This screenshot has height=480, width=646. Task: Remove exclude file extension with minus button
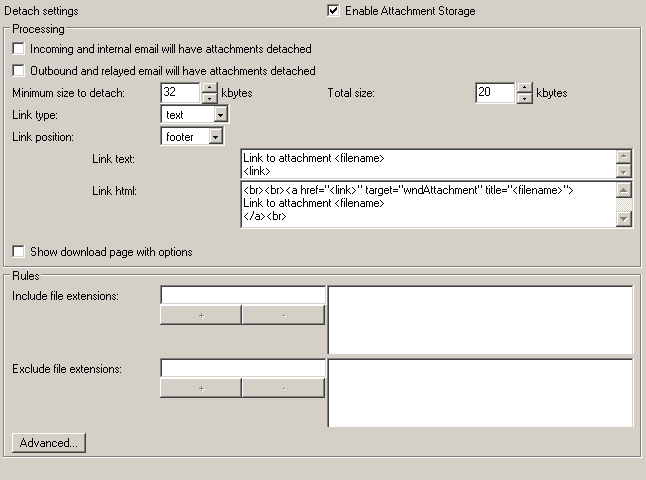pos(283,388)
